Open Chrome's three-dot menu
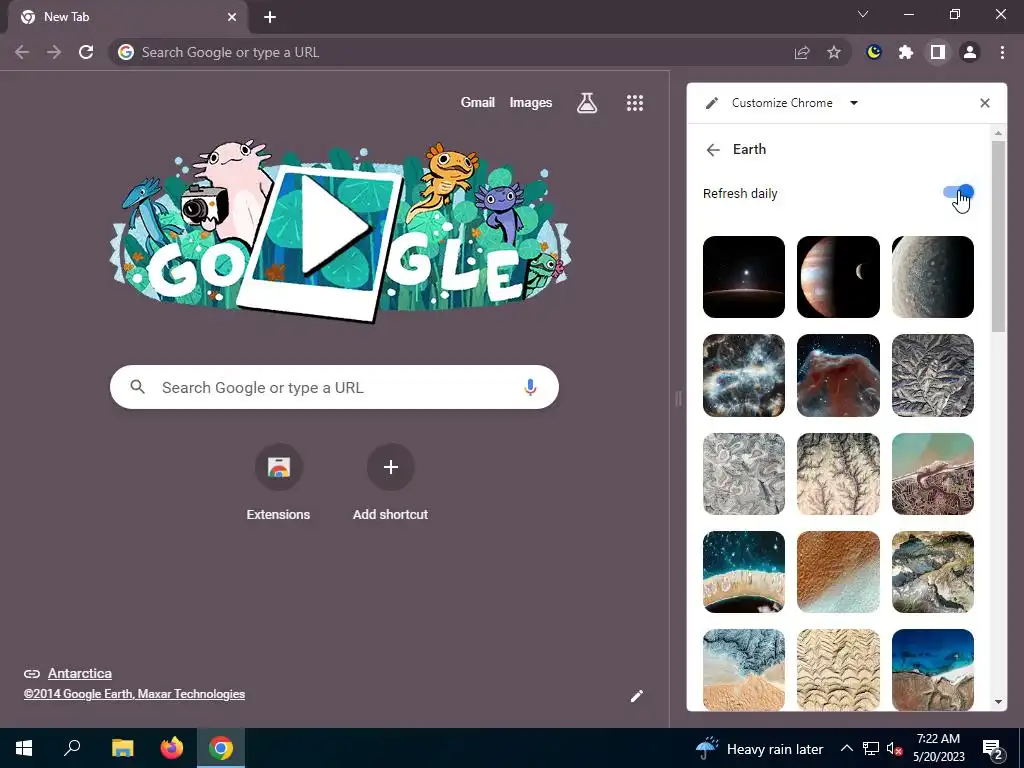The width and height of the screenshot is (1024, 768). 1002,52
